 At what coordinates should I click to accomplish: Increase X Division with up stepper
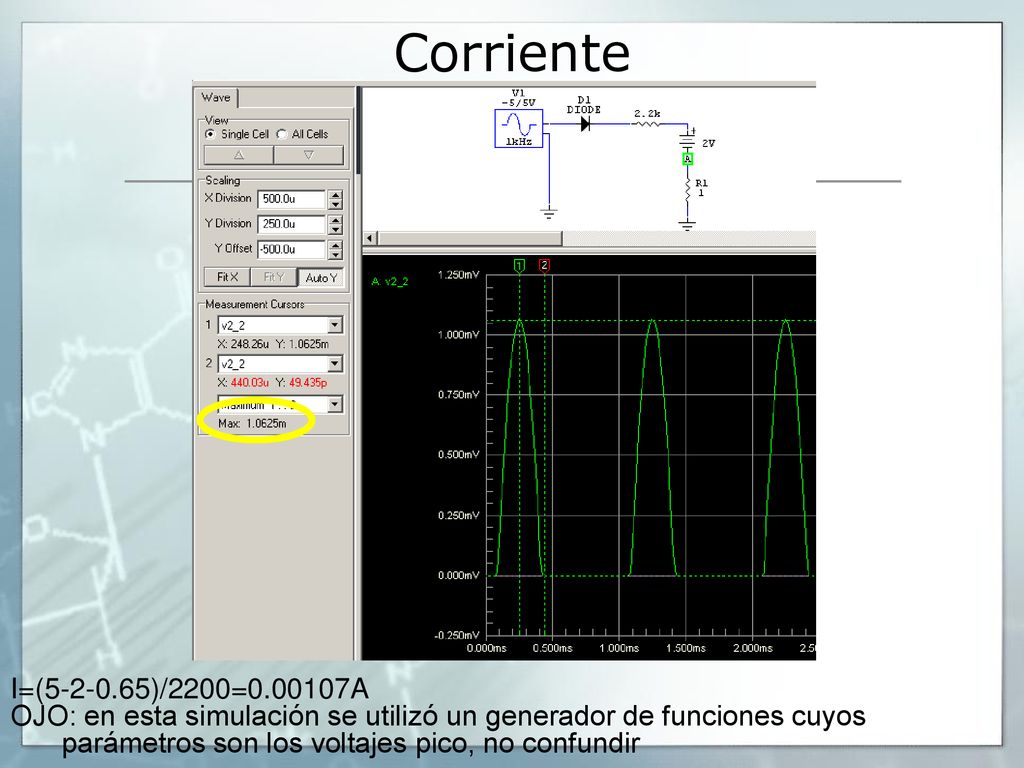[335, 195]
